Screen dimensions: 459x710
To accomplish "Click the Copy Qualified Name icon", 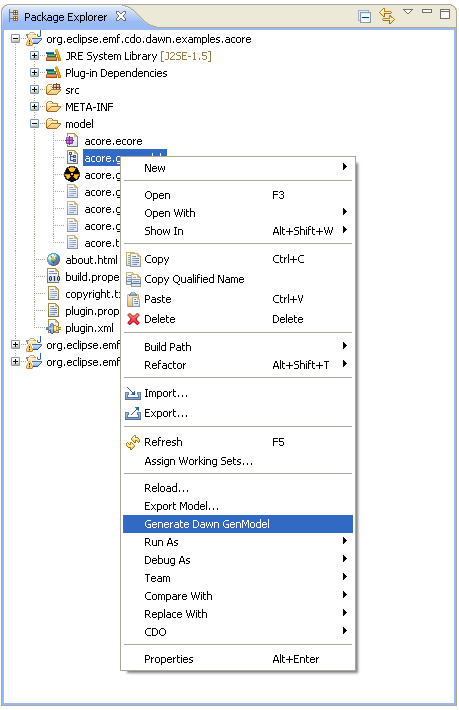I will (x=133, y=279).
